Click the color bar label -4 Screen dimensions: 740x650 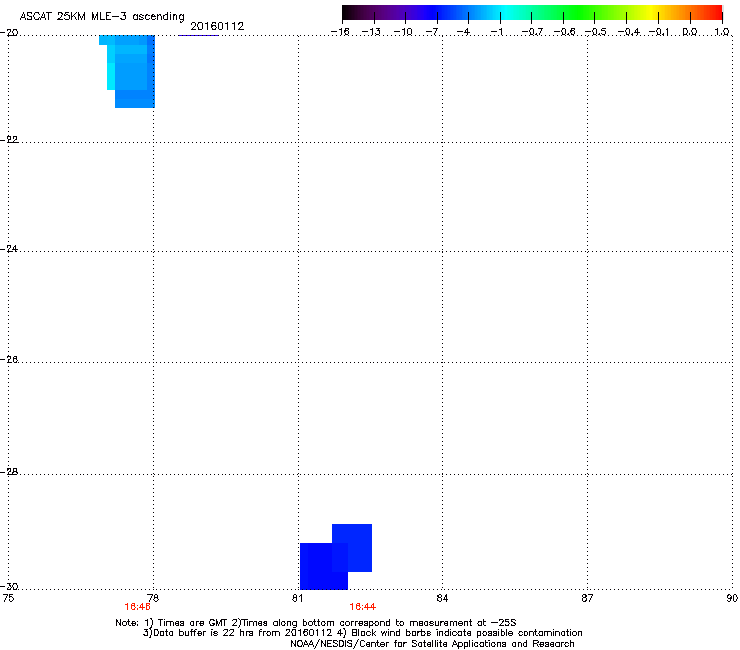click(x=464, y=32)
